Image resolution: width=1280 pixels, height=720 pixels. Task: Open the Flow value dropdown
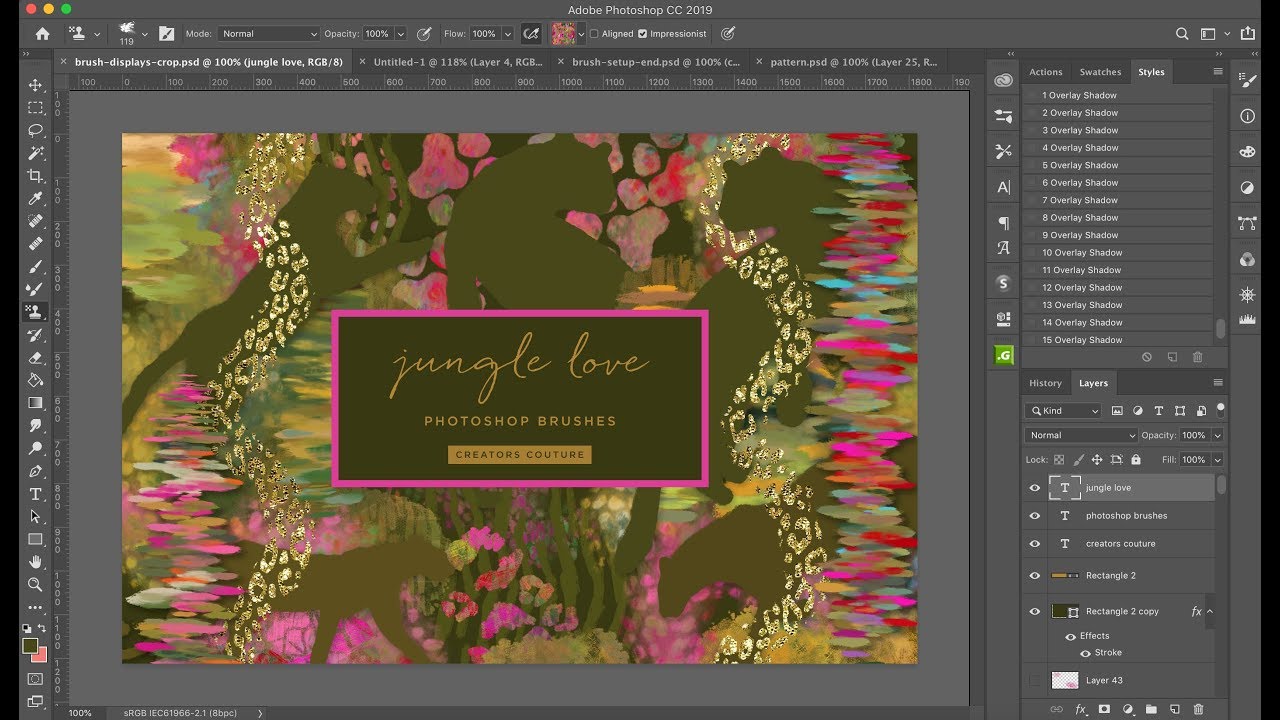coord(508,33)
